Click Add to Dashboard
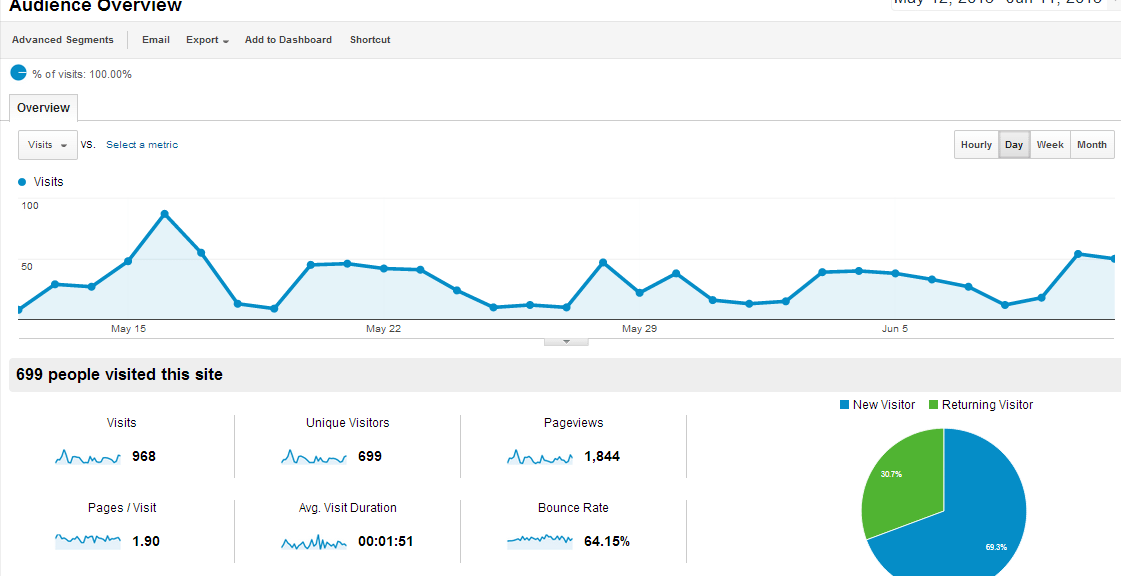This screenshot has width=1121, height=576. coord(288,40)
